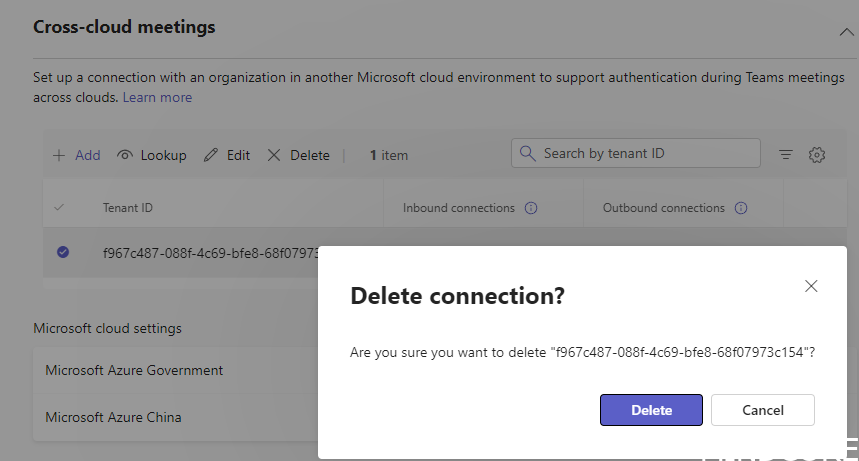
Task: Select the Microsoft Azure China row
Action: [113, 417]
